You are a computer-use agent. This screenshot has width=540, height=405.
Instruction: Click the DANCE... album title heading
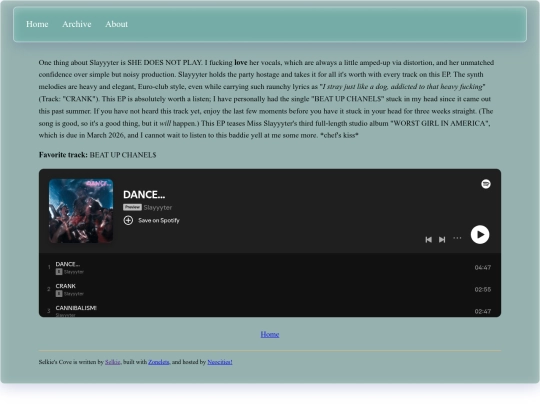144,195
